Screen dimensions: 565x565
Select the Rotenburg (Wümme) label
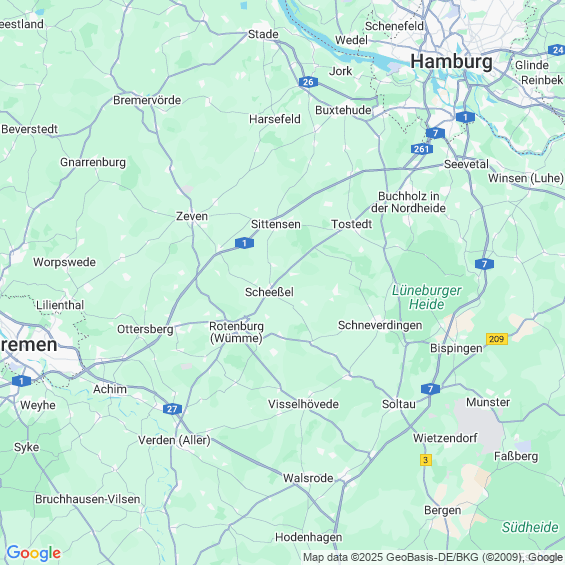pos(236,332)
